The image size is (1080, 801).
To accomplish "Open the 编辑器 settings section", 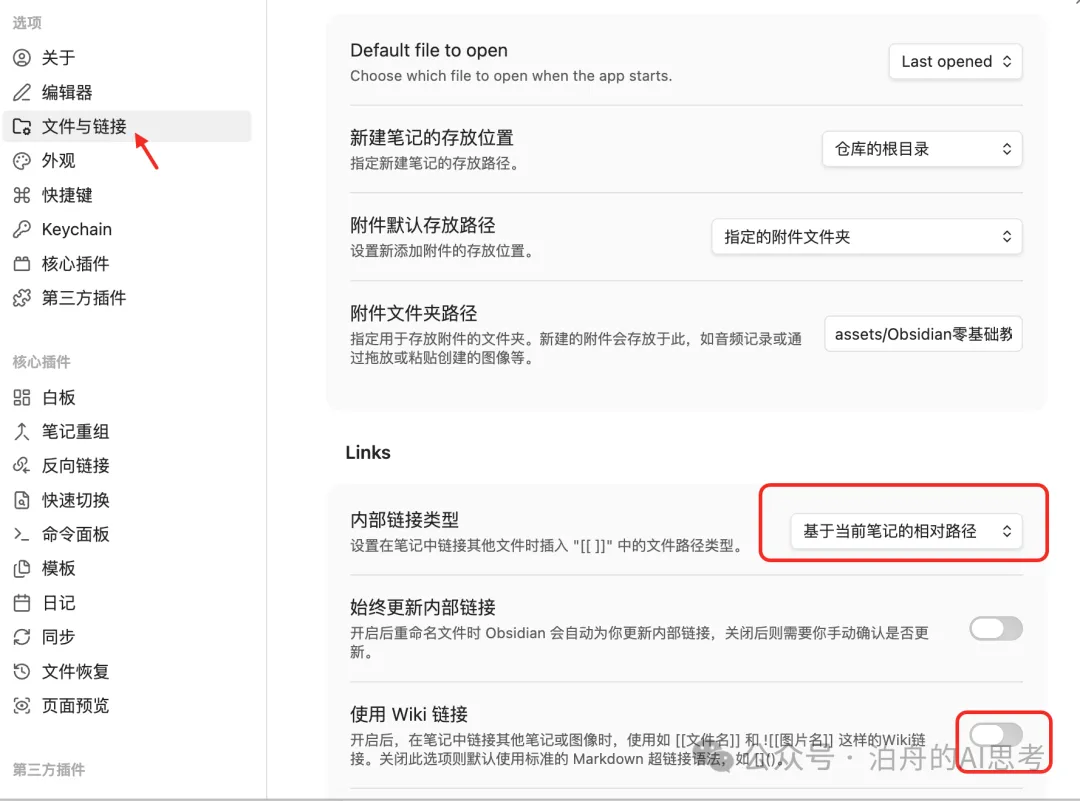I will [127, 92].
